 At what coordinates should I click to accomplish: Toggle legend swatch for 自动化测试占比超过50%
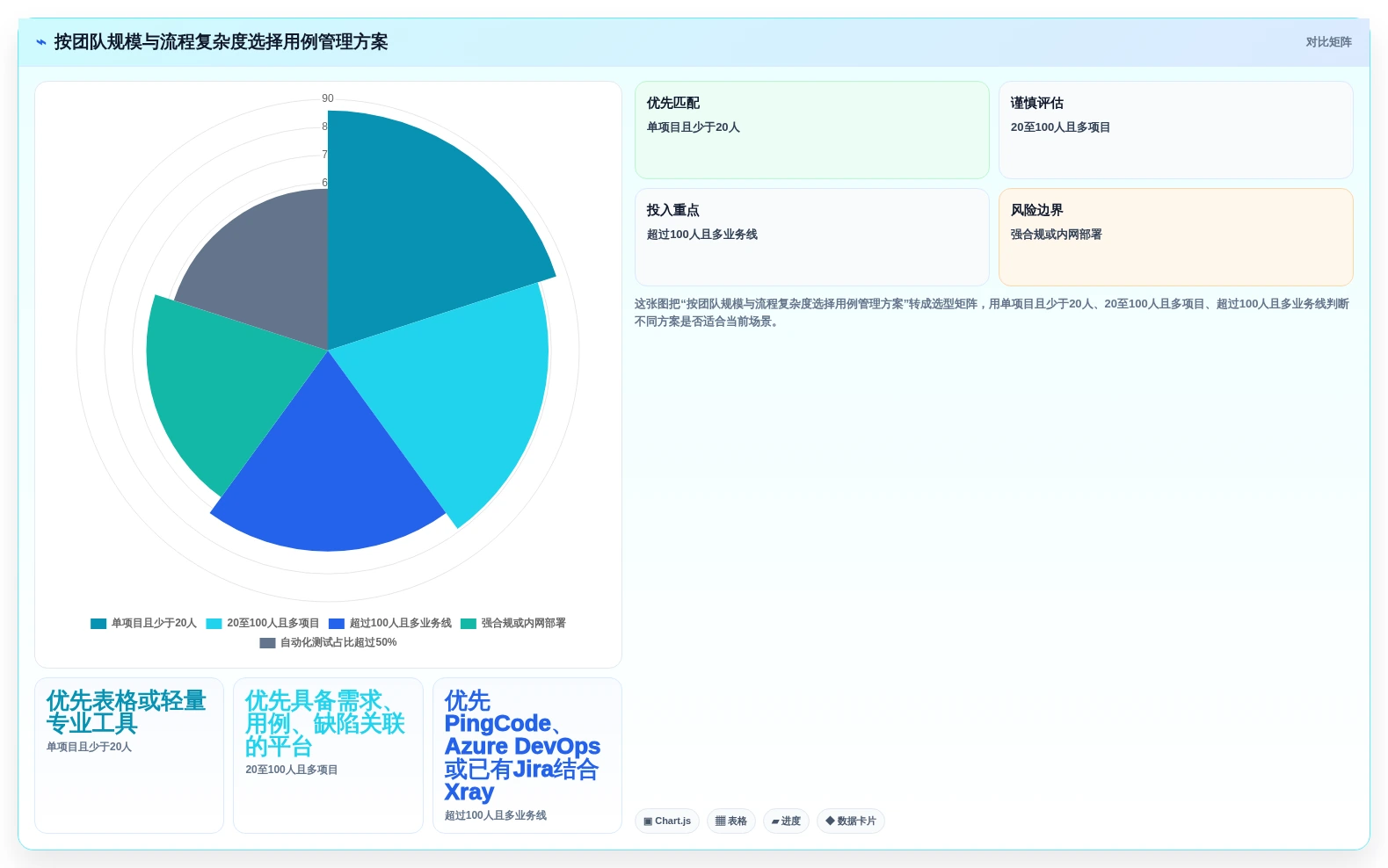point(267,643)
